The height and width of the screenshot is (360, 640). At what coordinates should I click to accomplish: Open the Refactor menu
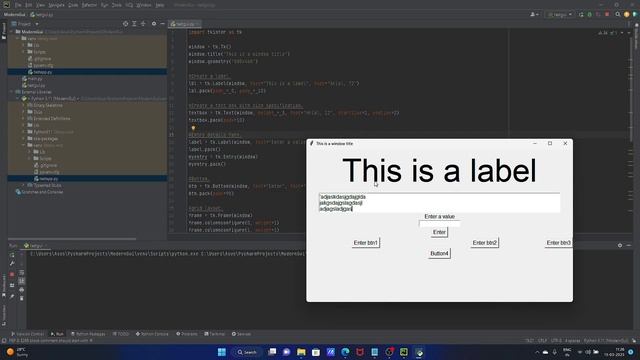click(x=89, y=5)
